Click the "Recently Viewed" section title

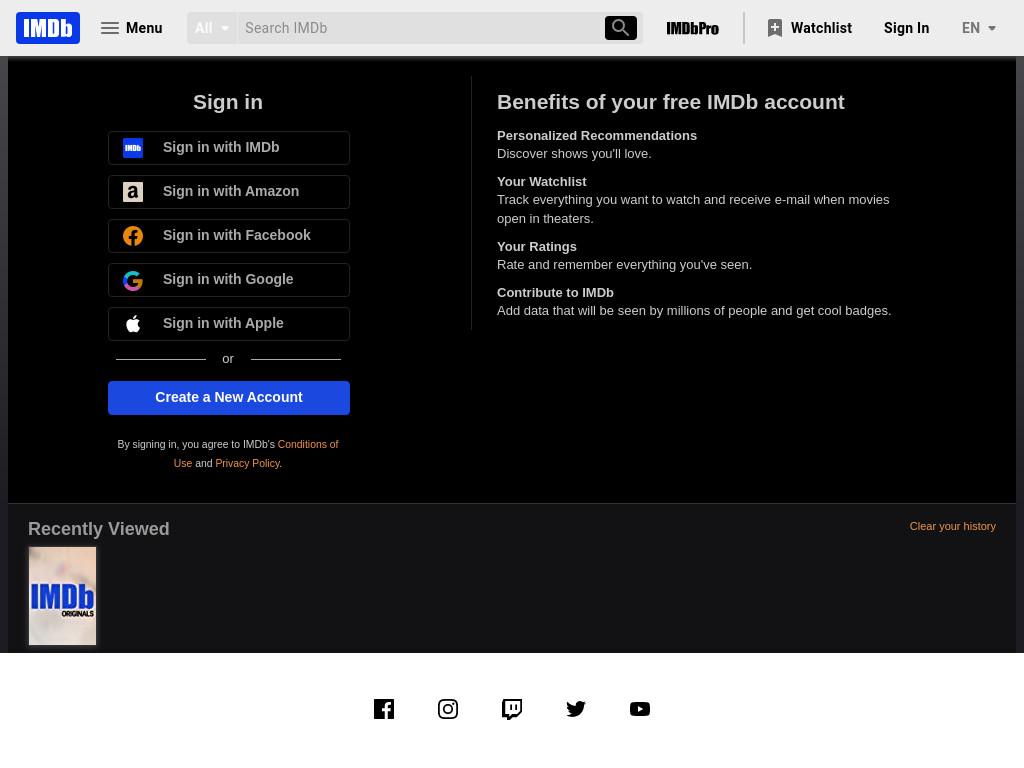click(99, 529)
